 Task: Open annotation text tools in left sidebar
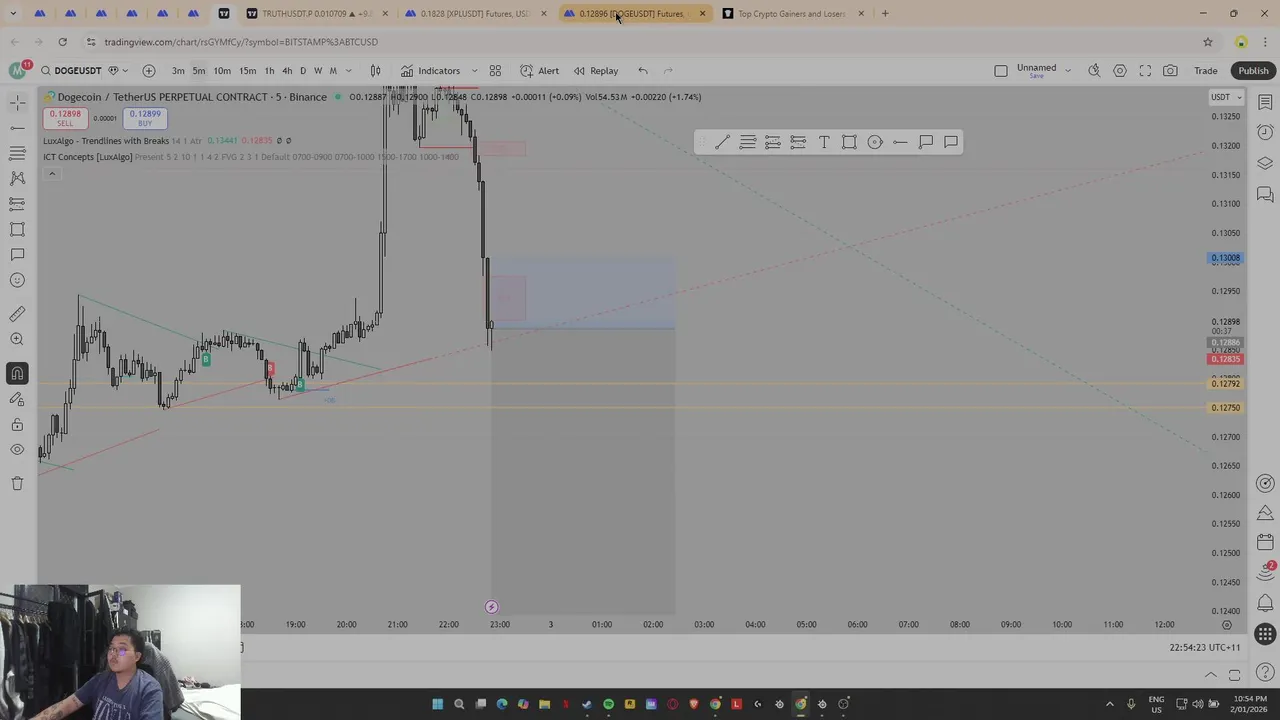point(17,255)
